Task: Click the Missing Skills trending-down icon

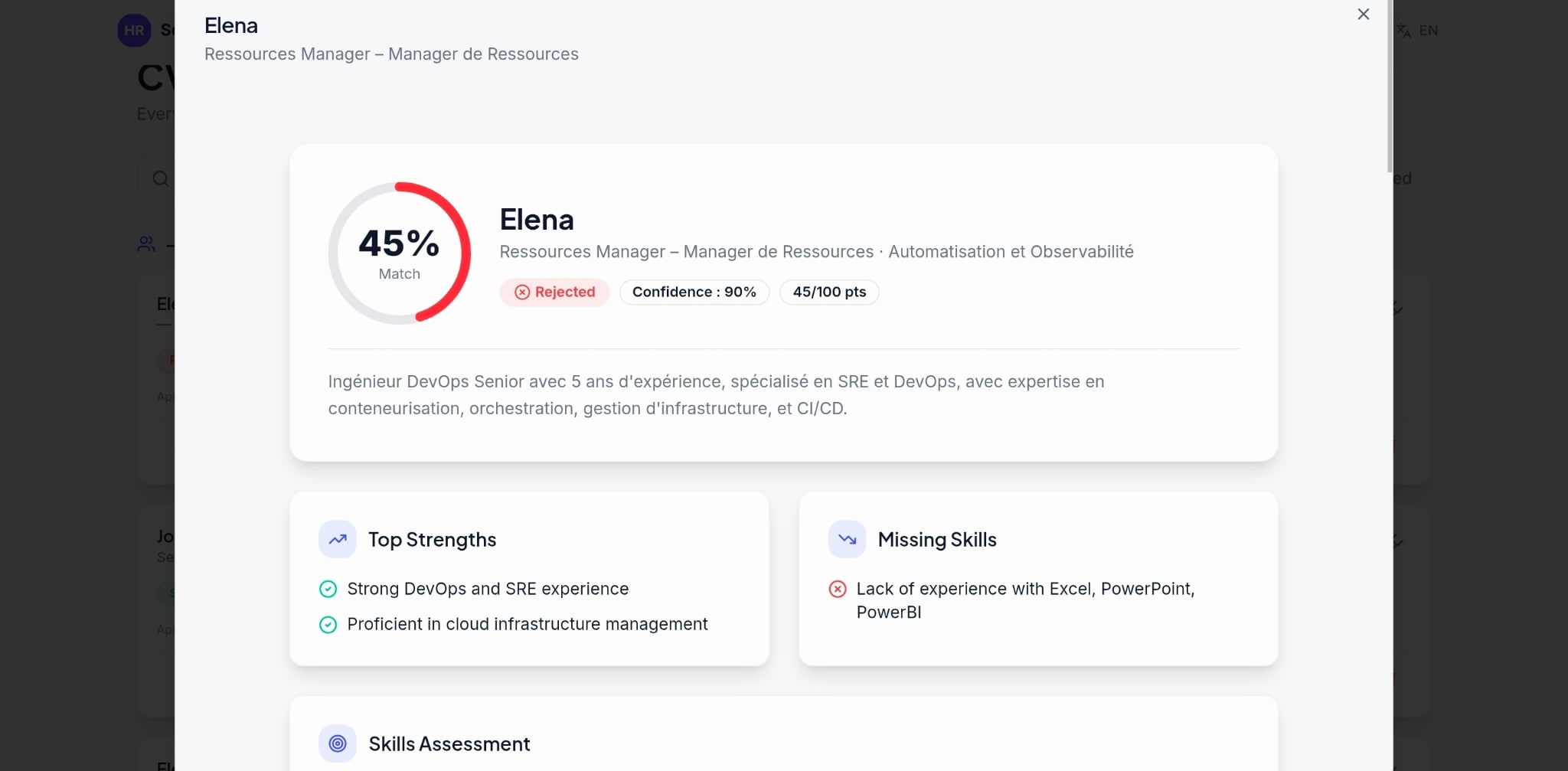Action: pyautogui.click(x=847, y=540)
